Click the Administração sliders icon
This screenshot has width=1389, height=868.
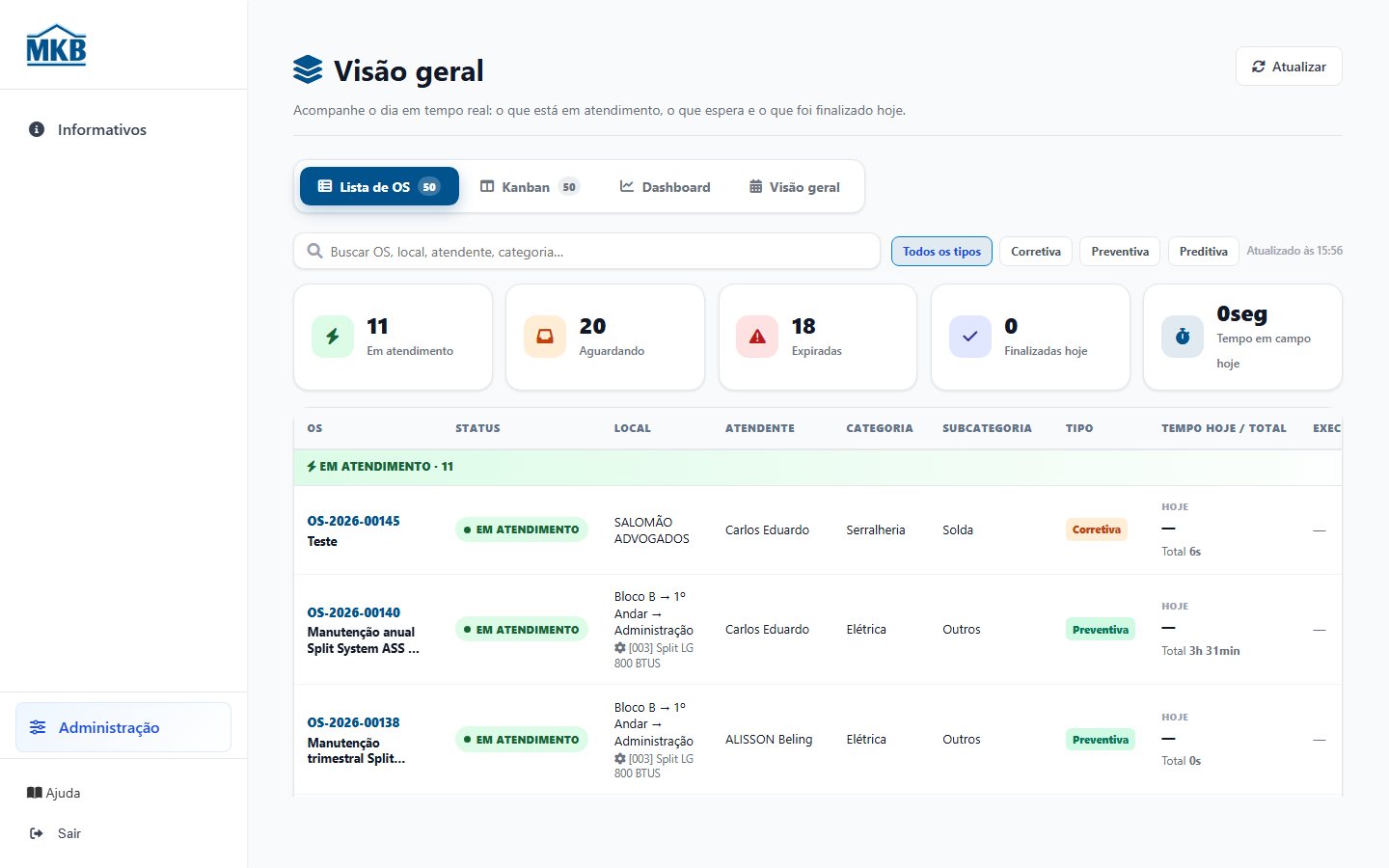(x=38, y=727)
